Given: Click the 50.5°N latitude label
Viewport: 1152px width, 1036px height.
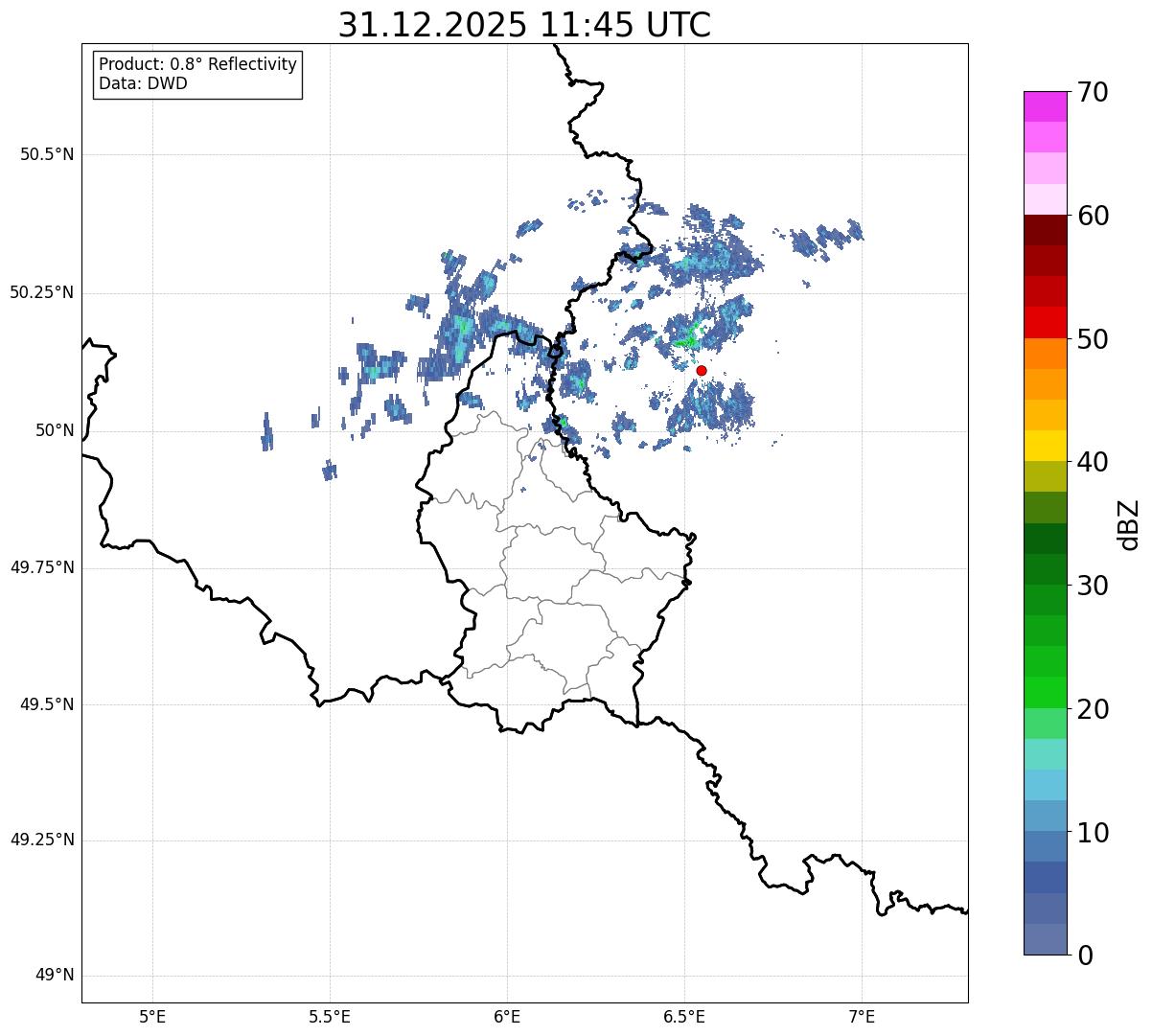Looking at the screenshot, I should [x=47, y=154].
